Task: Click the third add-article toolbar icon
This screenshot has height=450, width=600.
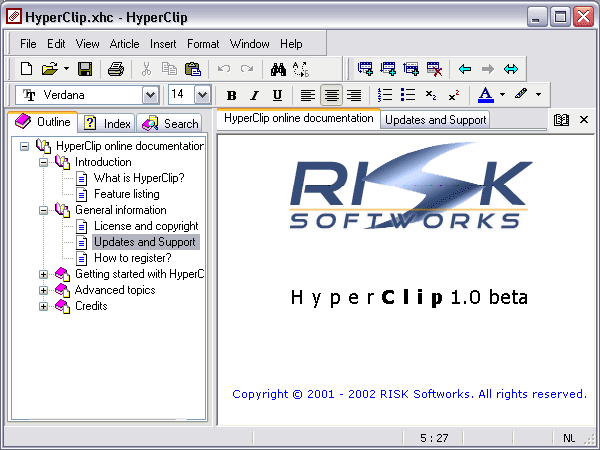Action: point(411,69)
